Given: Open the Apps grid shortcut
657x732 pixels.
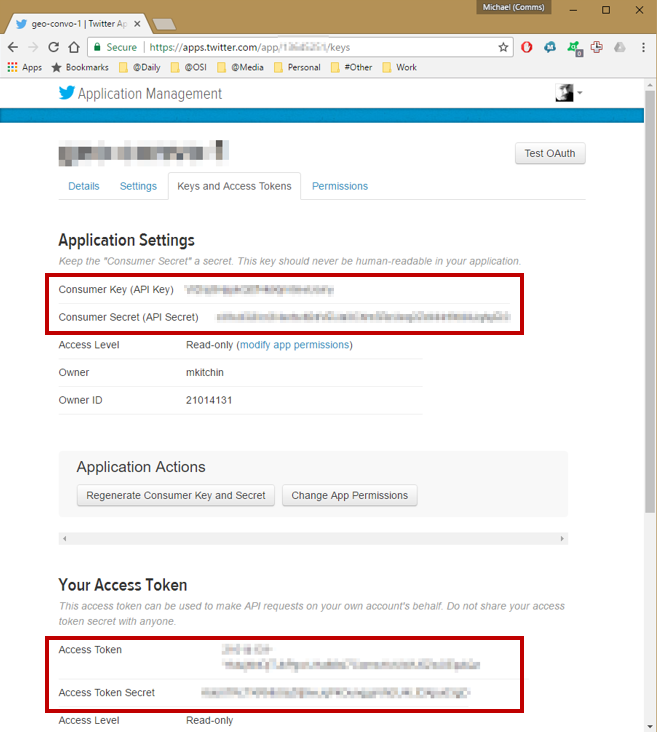Looking at the screenshot, I should [x=25, y=67].
